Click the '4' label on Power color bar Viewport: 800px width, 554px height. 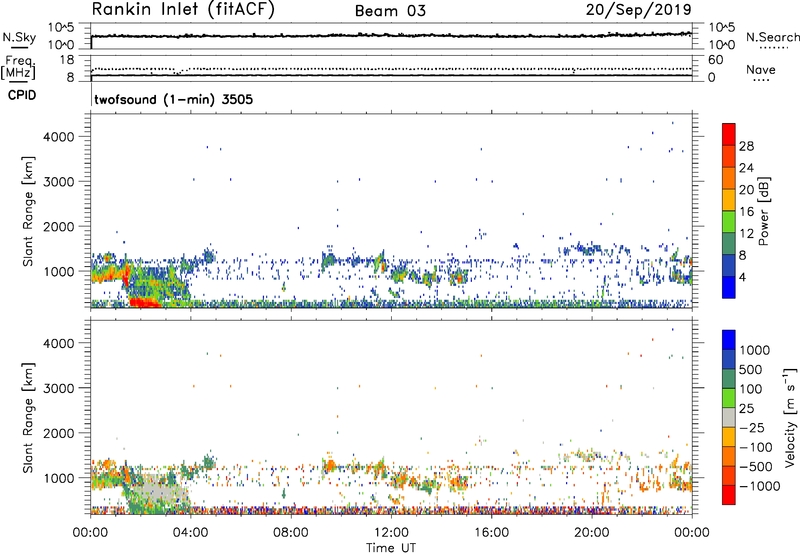click(742, 277)
